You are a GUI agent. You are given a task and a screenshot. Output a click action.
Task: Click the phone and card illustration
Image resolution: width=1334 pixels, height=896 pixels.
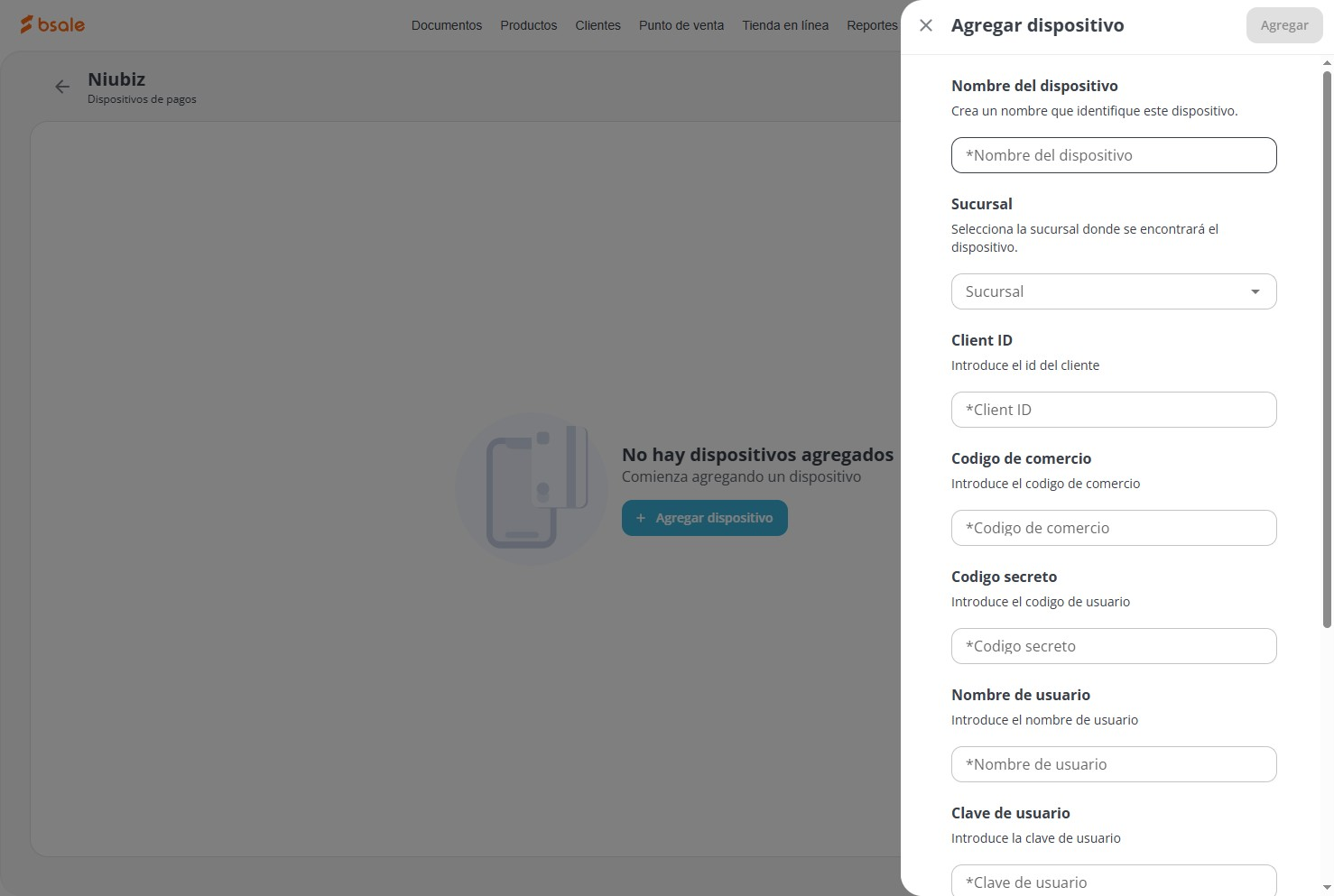tap(532, 489)
